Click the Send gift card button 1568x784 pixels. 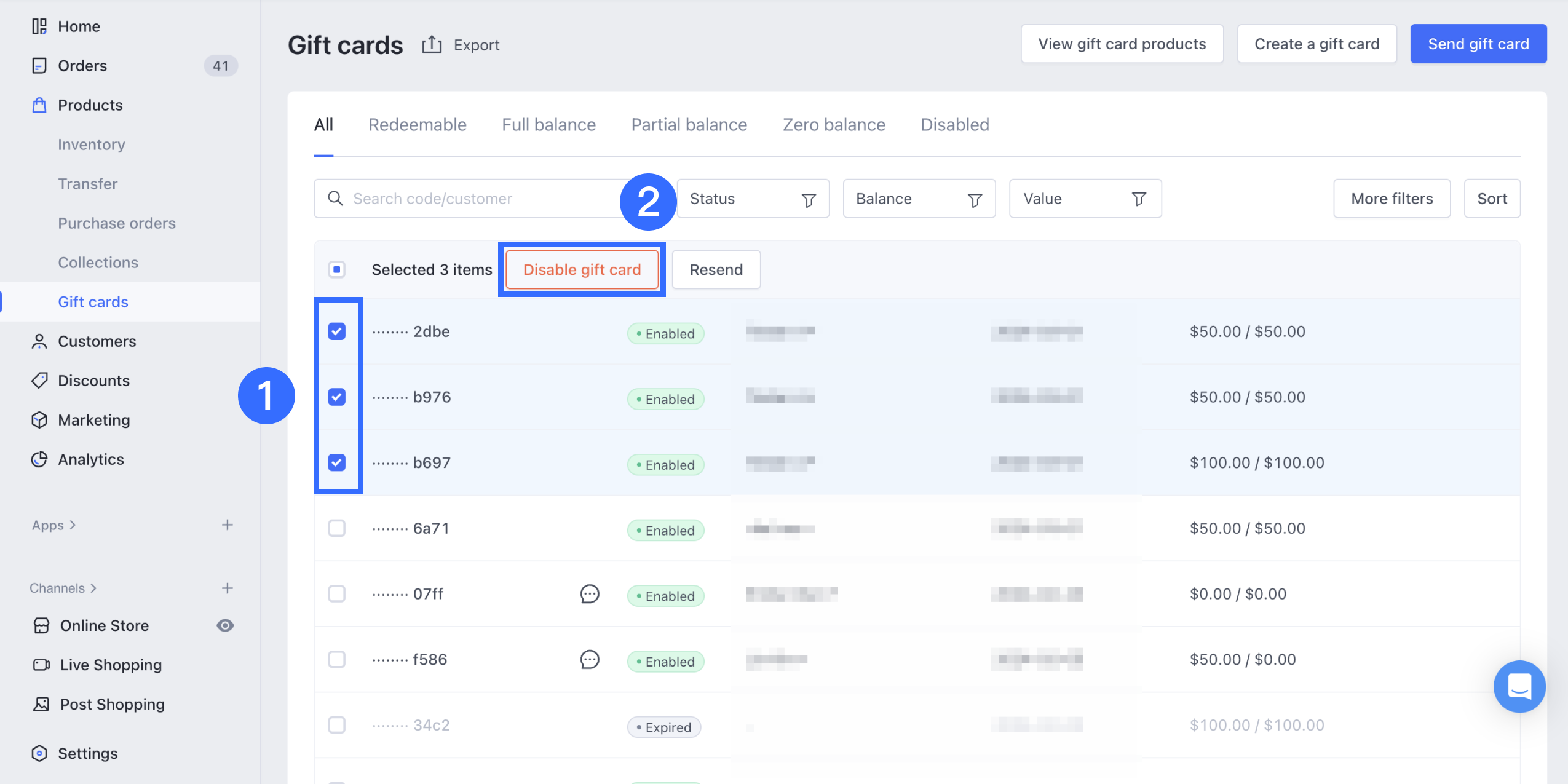pyautogui.click(x=1478, y=44)
